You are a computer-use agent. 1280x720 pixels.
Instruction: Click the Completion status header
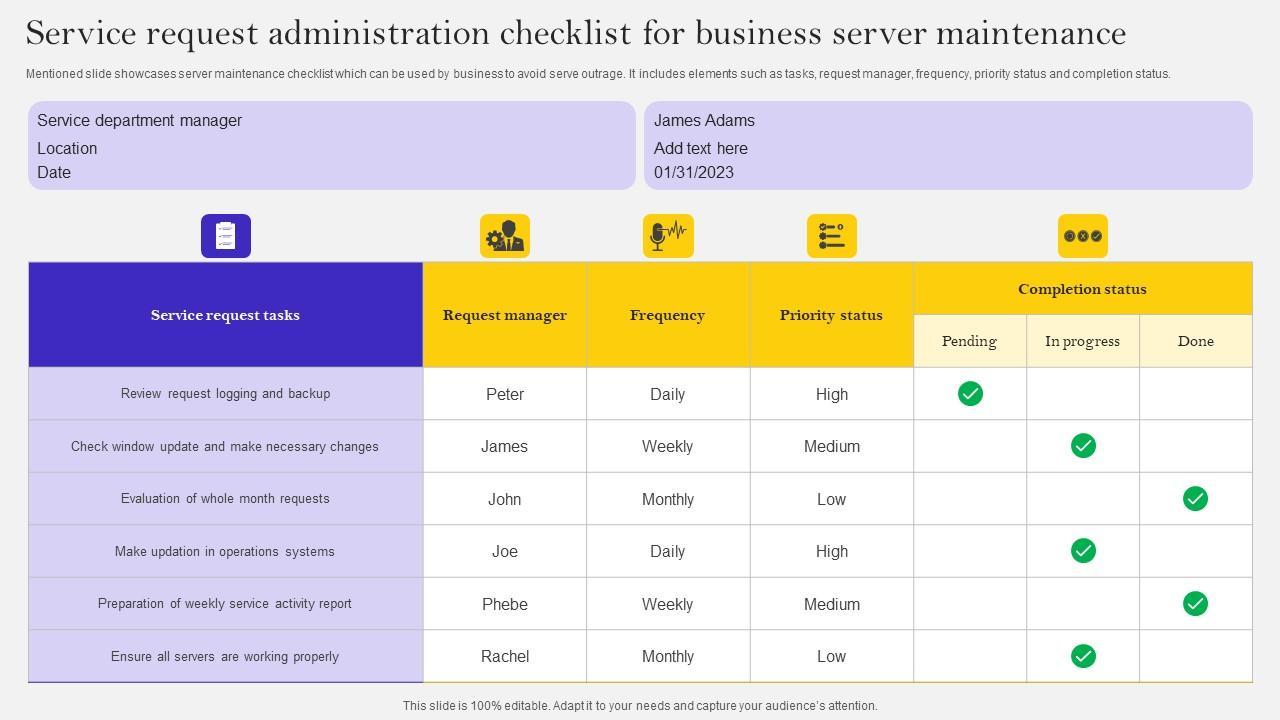click(x=1083, y=289)
